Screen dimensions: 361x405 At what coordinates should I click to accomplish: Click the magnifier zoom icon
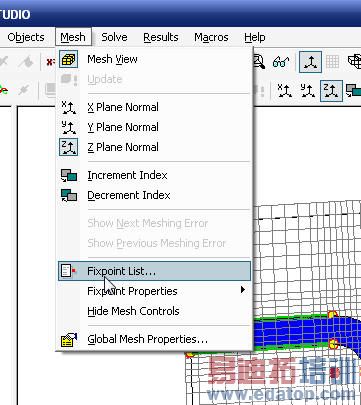tap(259, 62)
